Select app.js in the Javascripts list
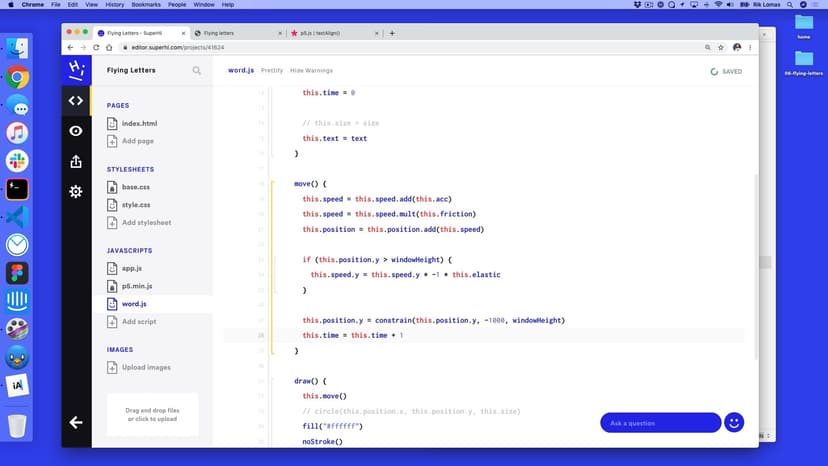The width and height of the screenshot is (828, 466). click(131, 268)
